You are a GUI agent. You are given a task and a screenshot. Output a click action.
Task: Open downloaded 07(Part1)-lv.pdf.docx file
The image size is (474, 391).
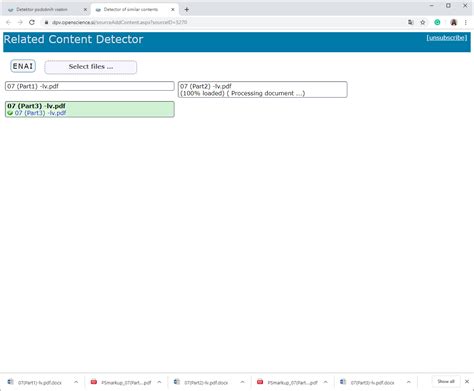click(40, 382)
